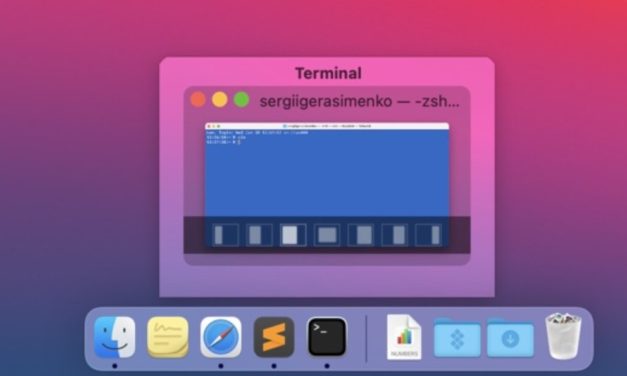Launch the yellow Stickies app in dock
The height and width of the screenshot is (376, 627).
coord(168,337)
